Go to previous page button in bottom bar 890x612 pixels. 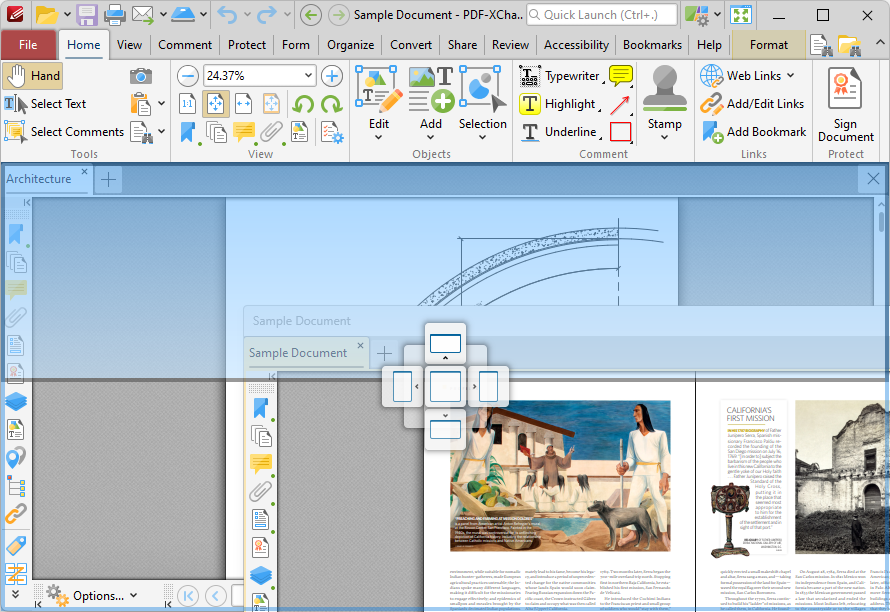coord(215,596)
